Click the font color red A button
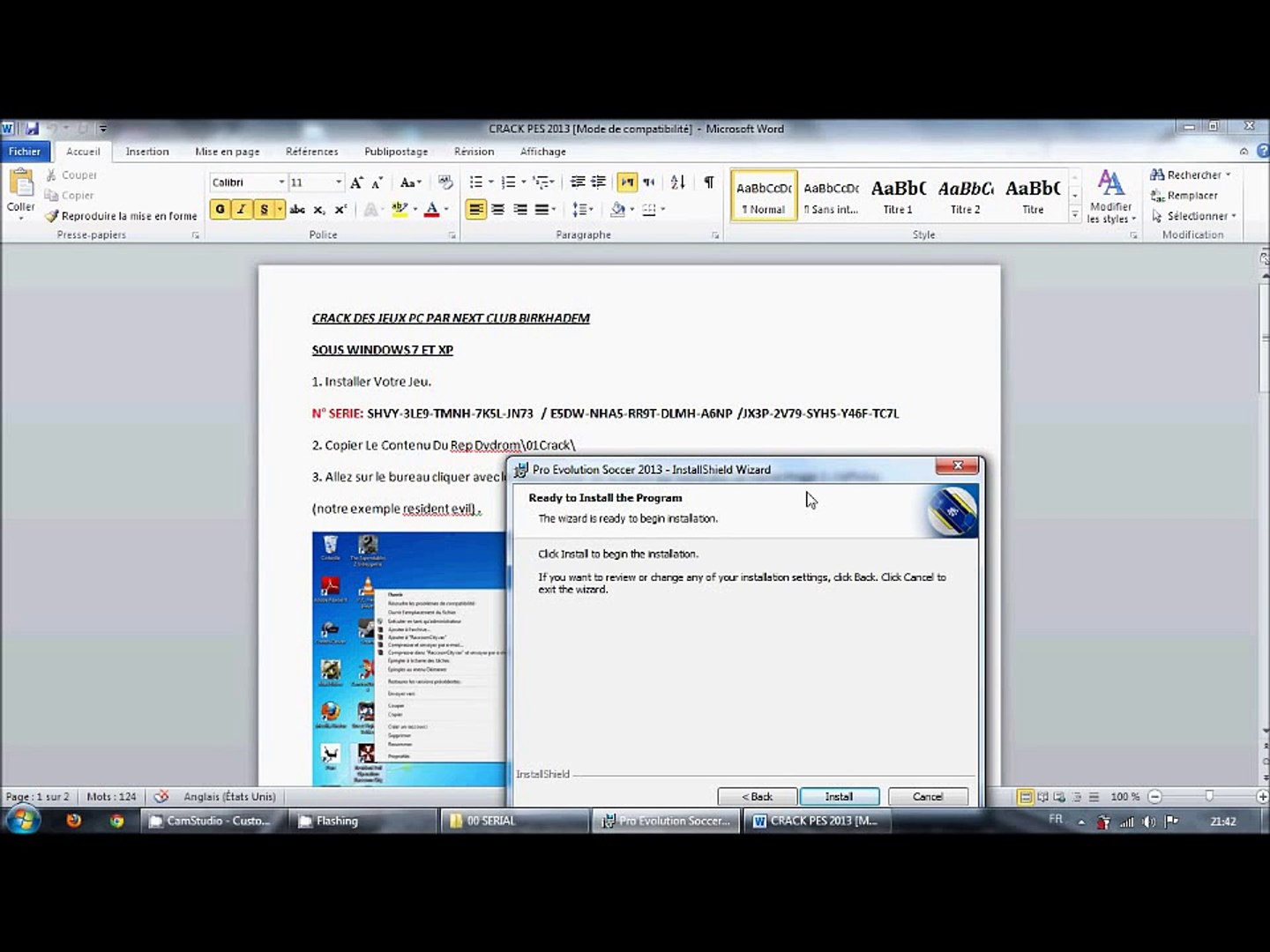Image resolution: width=1270 pixels, height=952 pixels. pyautogui.click(x=431, y=209)
